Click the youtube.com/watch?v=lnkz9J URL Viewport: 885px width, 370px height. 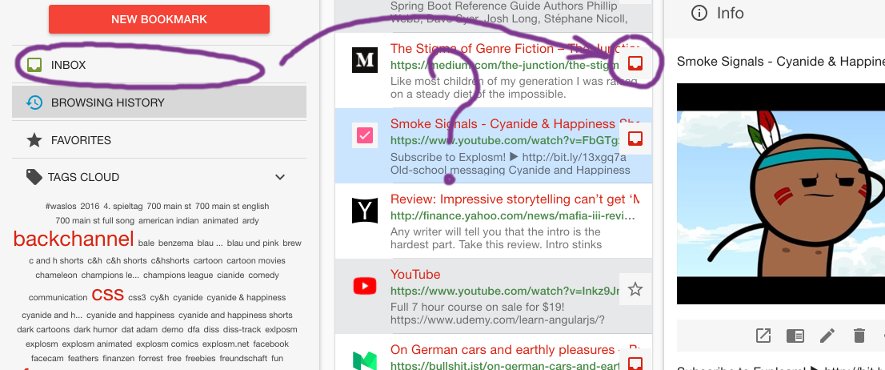click(505, 291)
